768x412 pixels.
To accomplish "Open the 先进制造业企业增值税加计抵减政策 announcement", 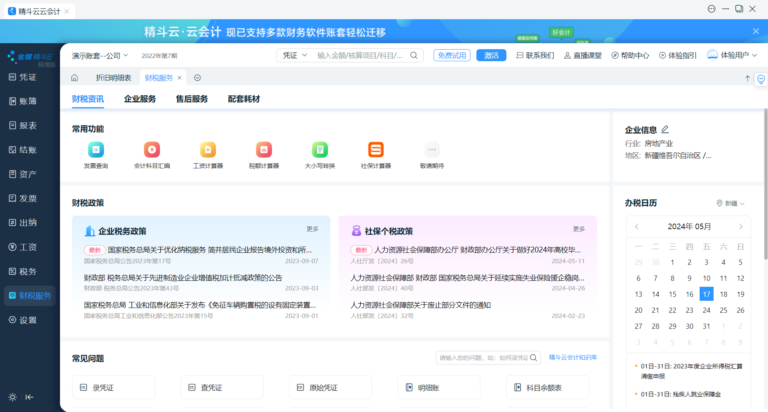I will [x=183, y=277].
